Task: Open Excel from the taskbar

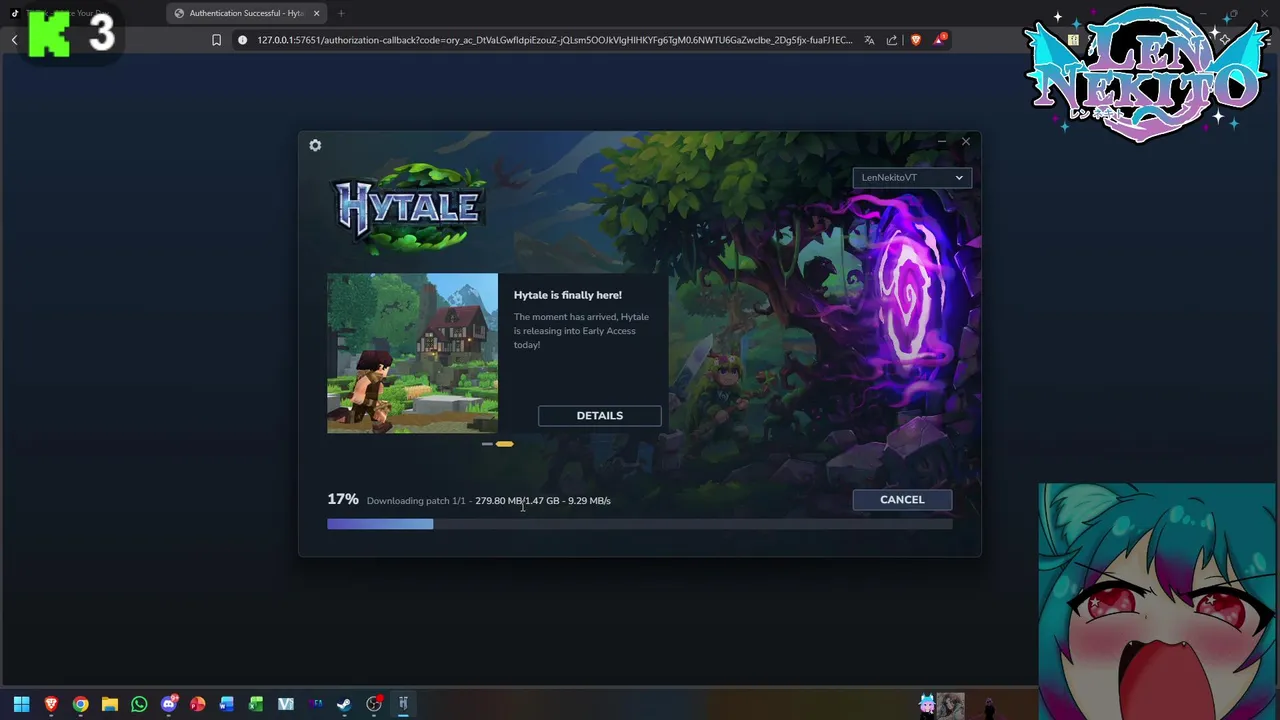Action: tap(256, 704)
